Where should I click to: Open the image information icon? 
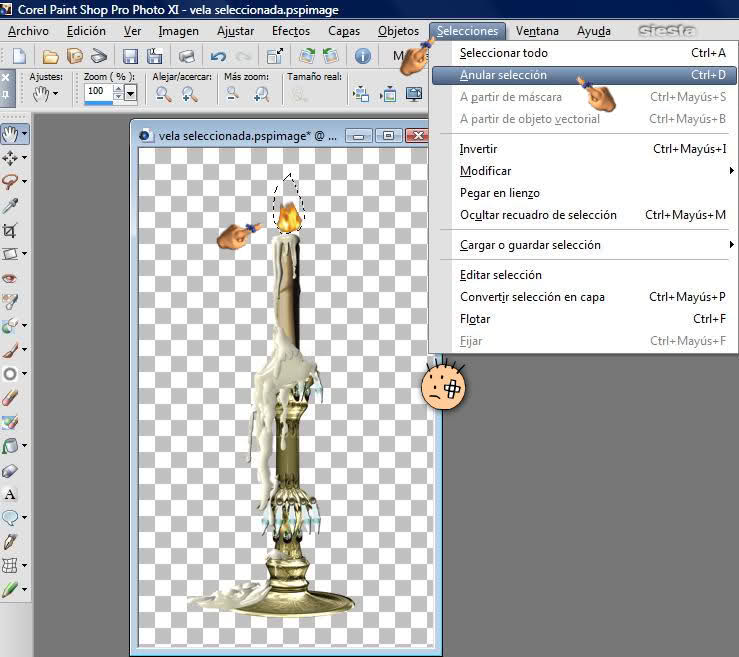pos(362,56)
